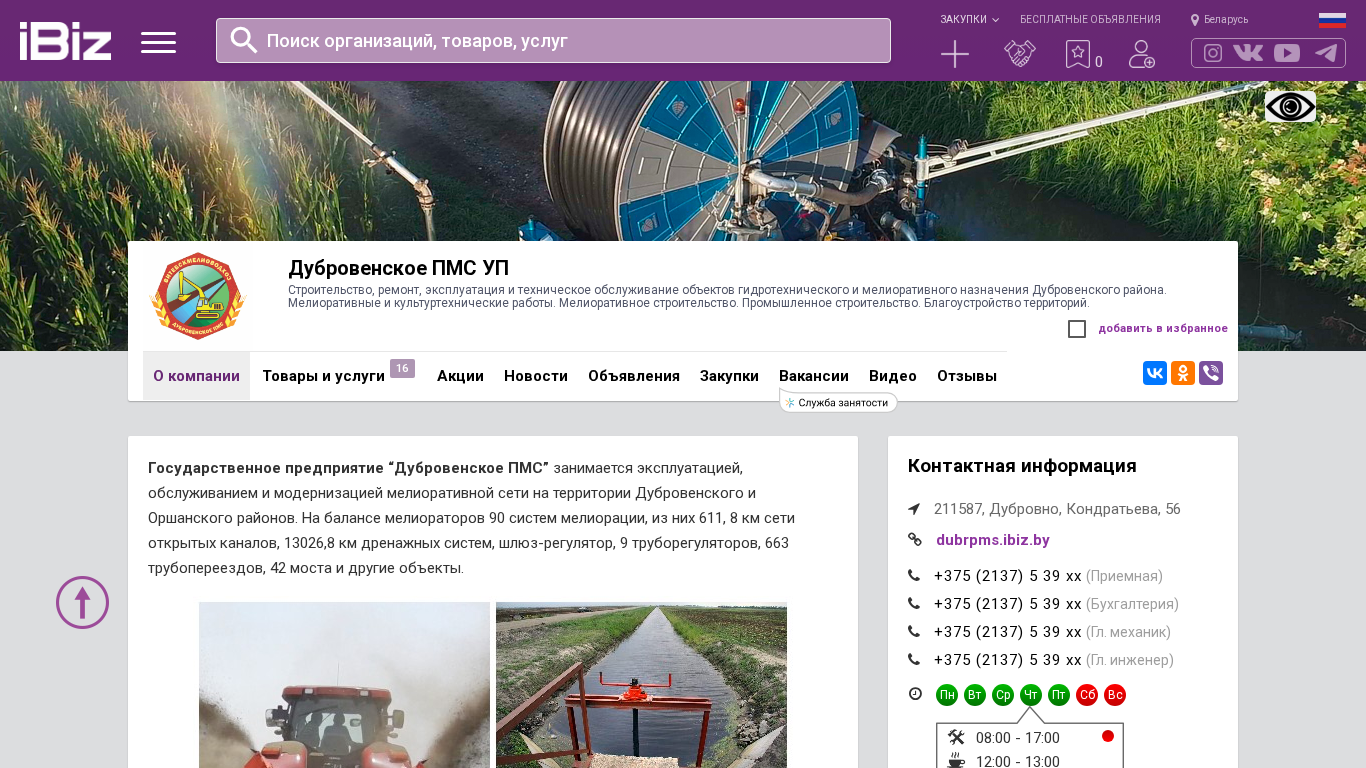Open the tractor photo thumbnail
This screenshot has height=768, width=1366.
point(344,685)
